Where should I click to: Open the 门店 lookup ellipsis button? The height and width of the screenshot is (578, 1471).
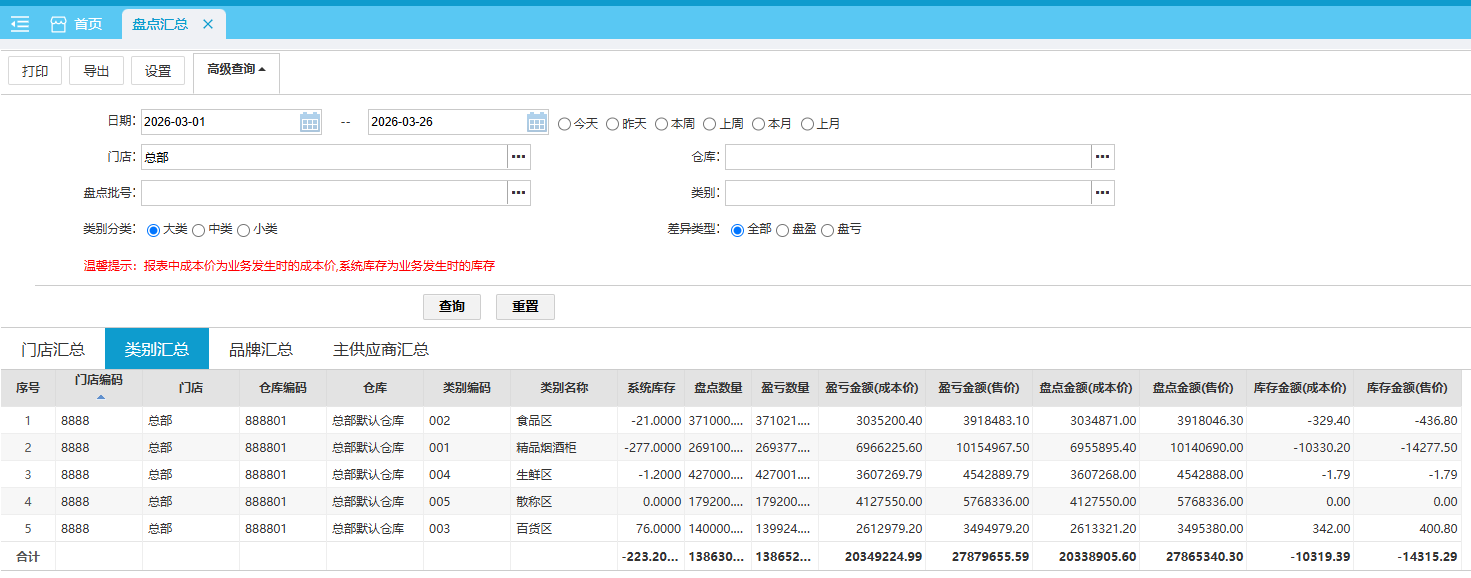click(518, 157)
